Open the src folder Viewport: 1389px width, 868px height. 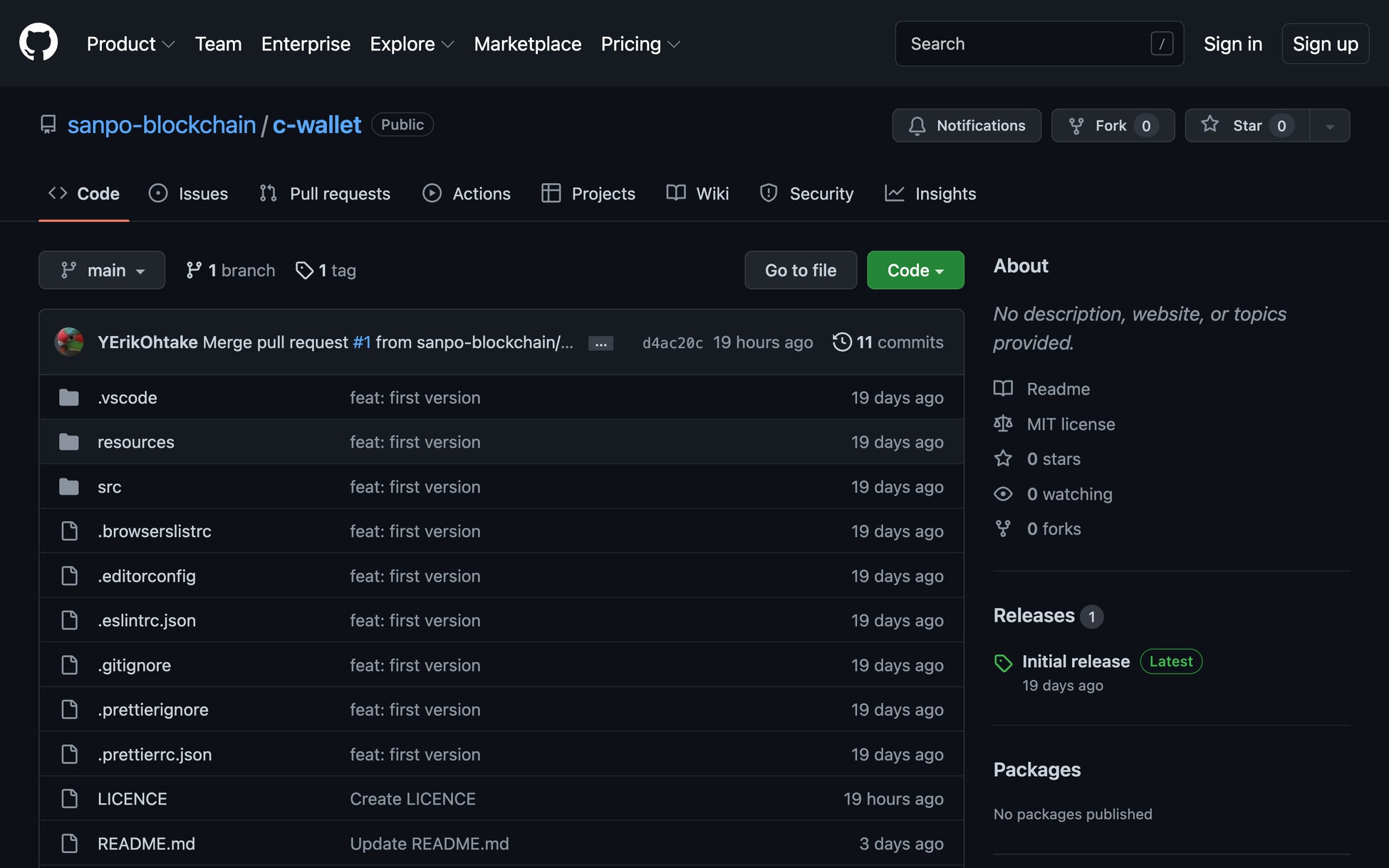click(x=110, y=486)
